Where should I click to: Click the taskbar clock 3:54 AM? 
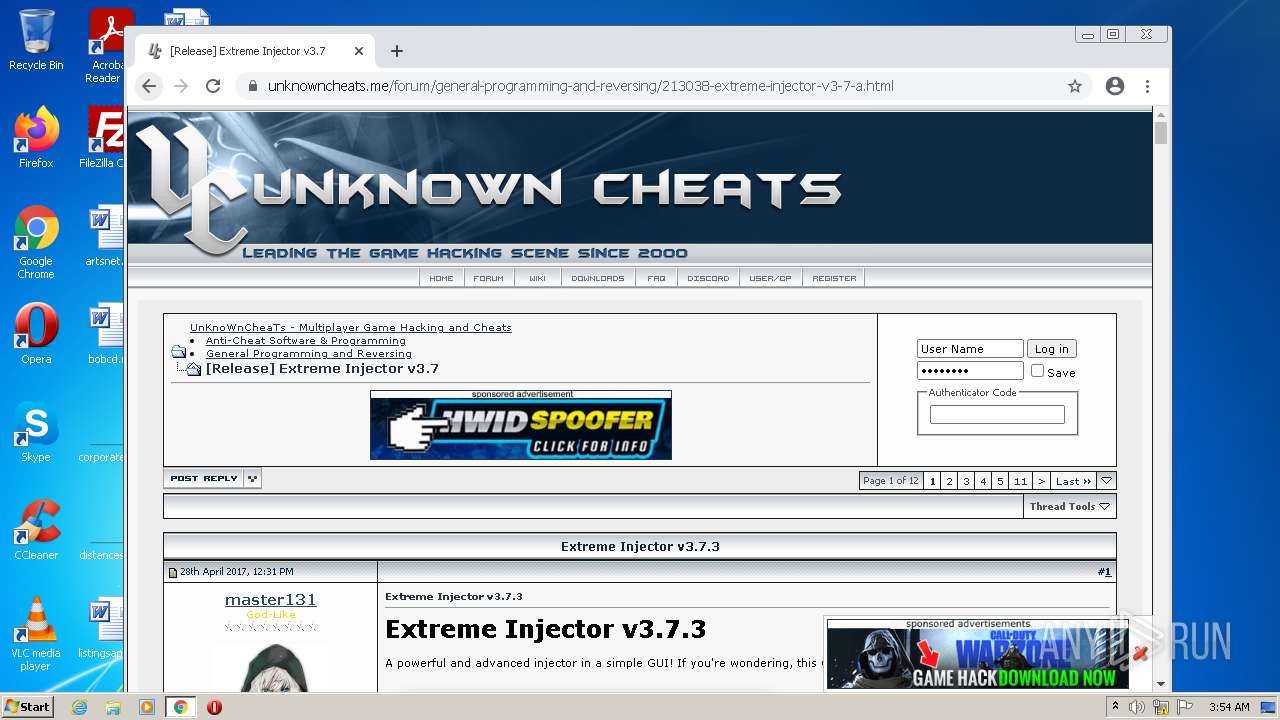(x=1229, y=707)
